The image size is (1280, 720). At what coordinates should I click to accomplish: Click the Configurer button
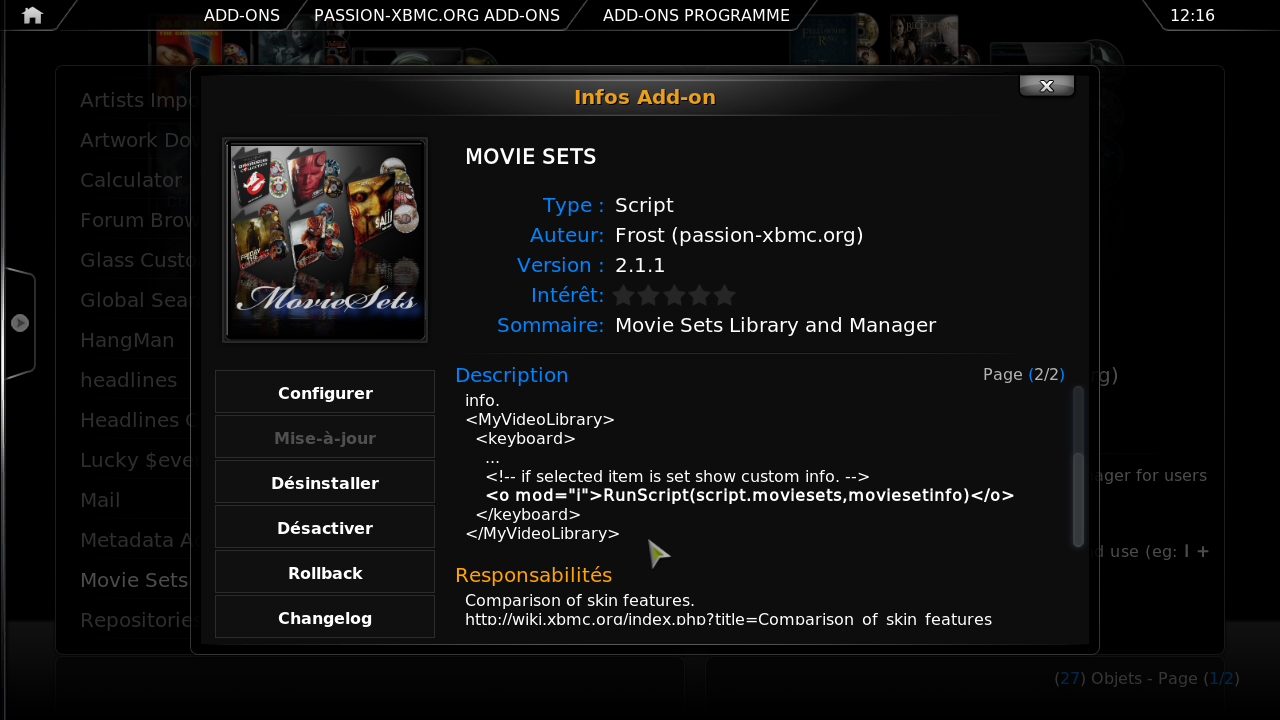tap(325, 393)
